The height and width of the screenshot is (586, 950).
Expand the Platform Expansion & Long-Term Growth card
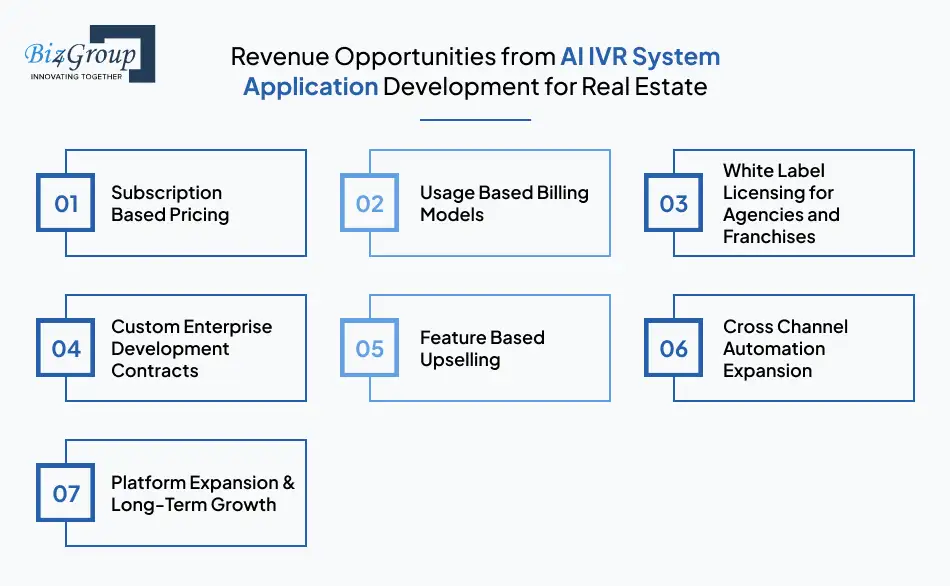click(185, 492)
